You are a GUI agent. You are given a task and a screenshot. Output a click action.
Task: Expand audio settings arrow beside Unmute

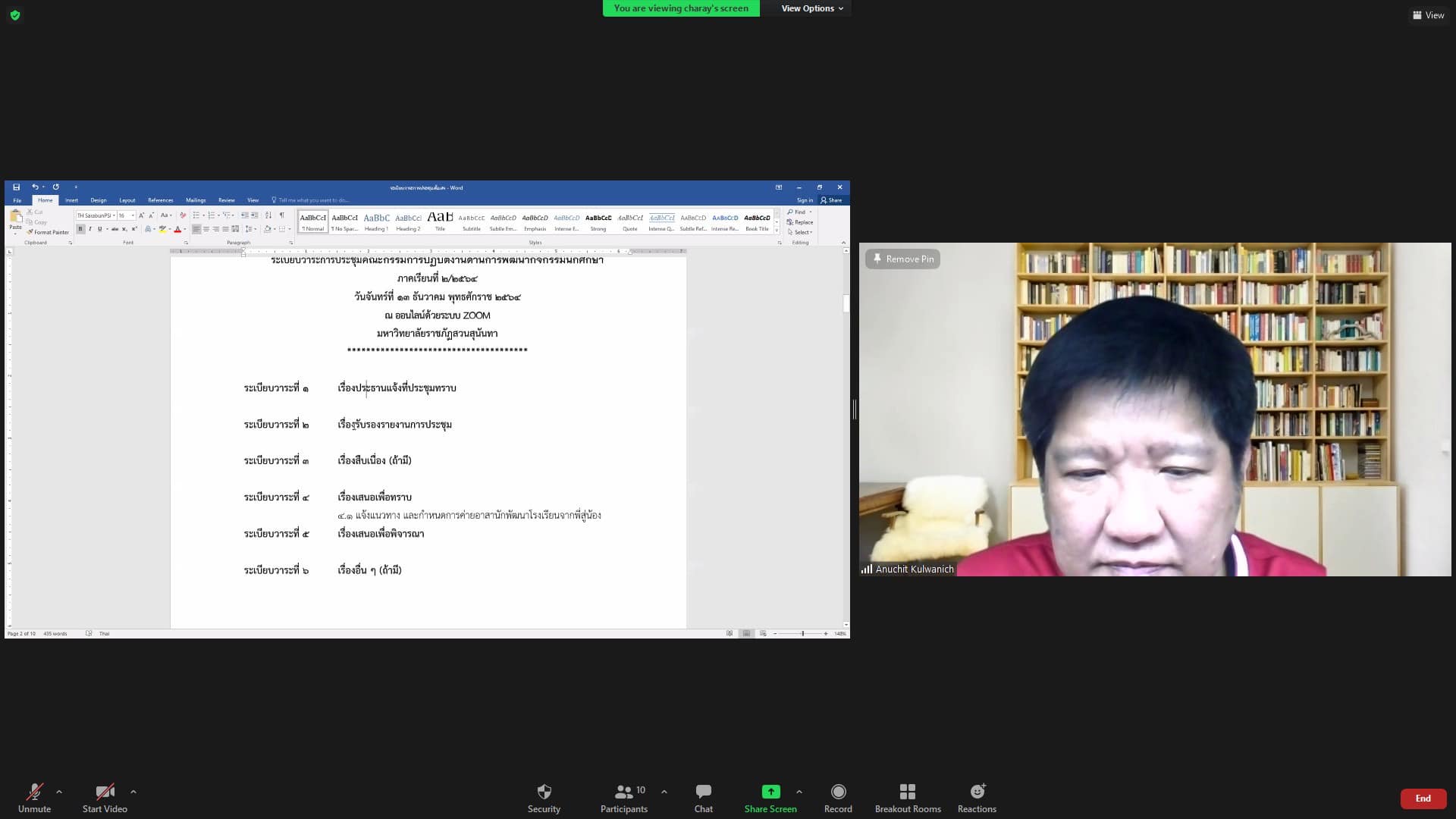pos(59,792)
